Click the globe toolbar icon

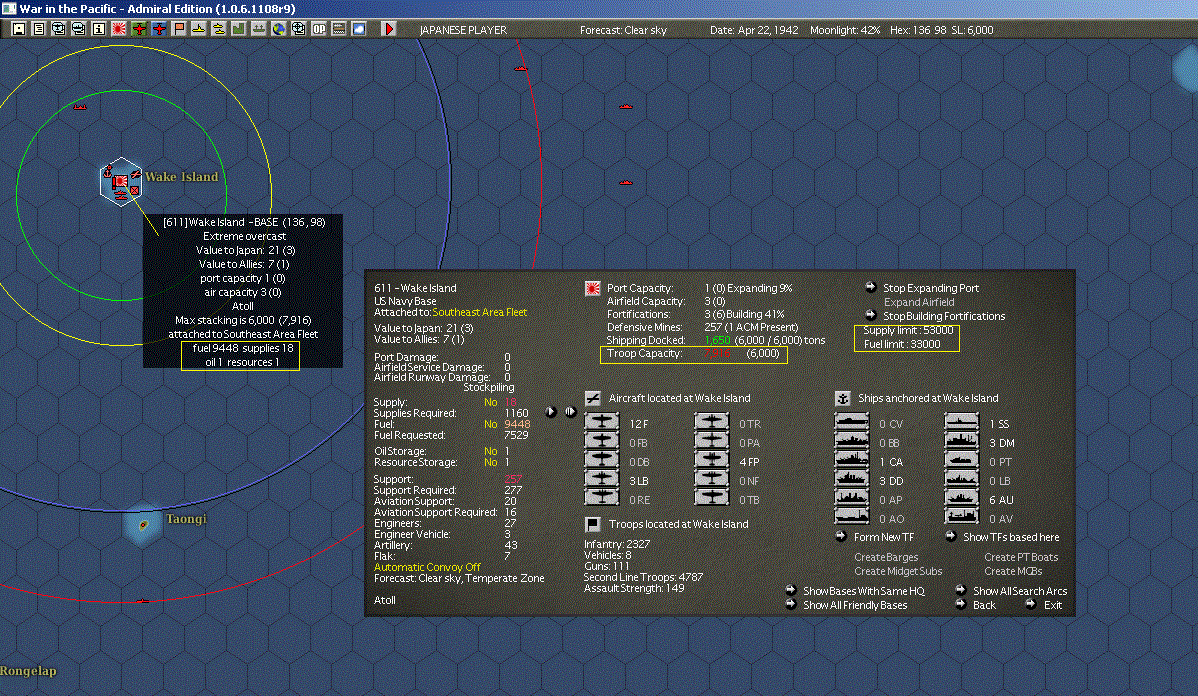coord(279,29)
